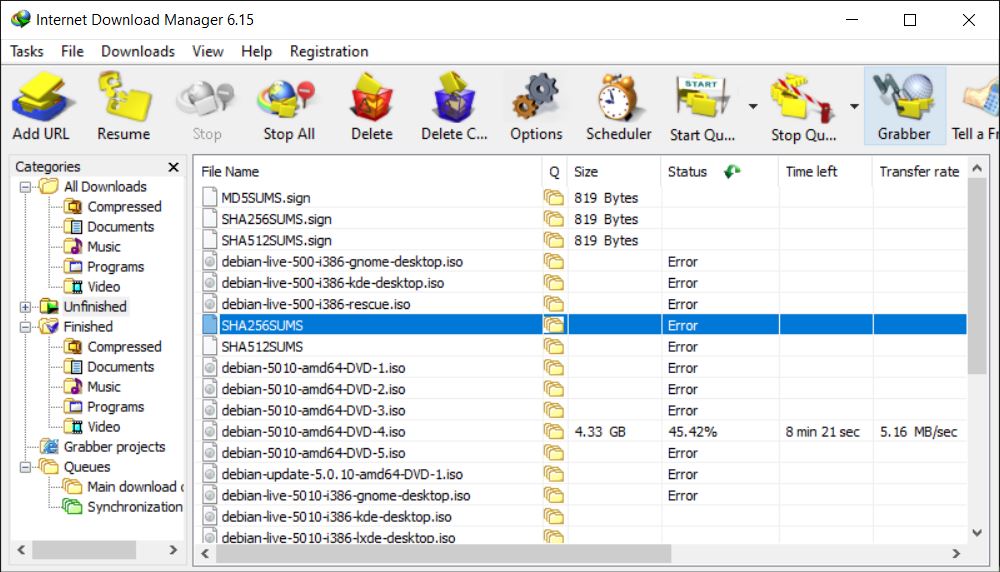The height and width of the screenshot is (572, 1000).
Task: Click the Delete Completed toolbar icon
Action: pos(454,98)
